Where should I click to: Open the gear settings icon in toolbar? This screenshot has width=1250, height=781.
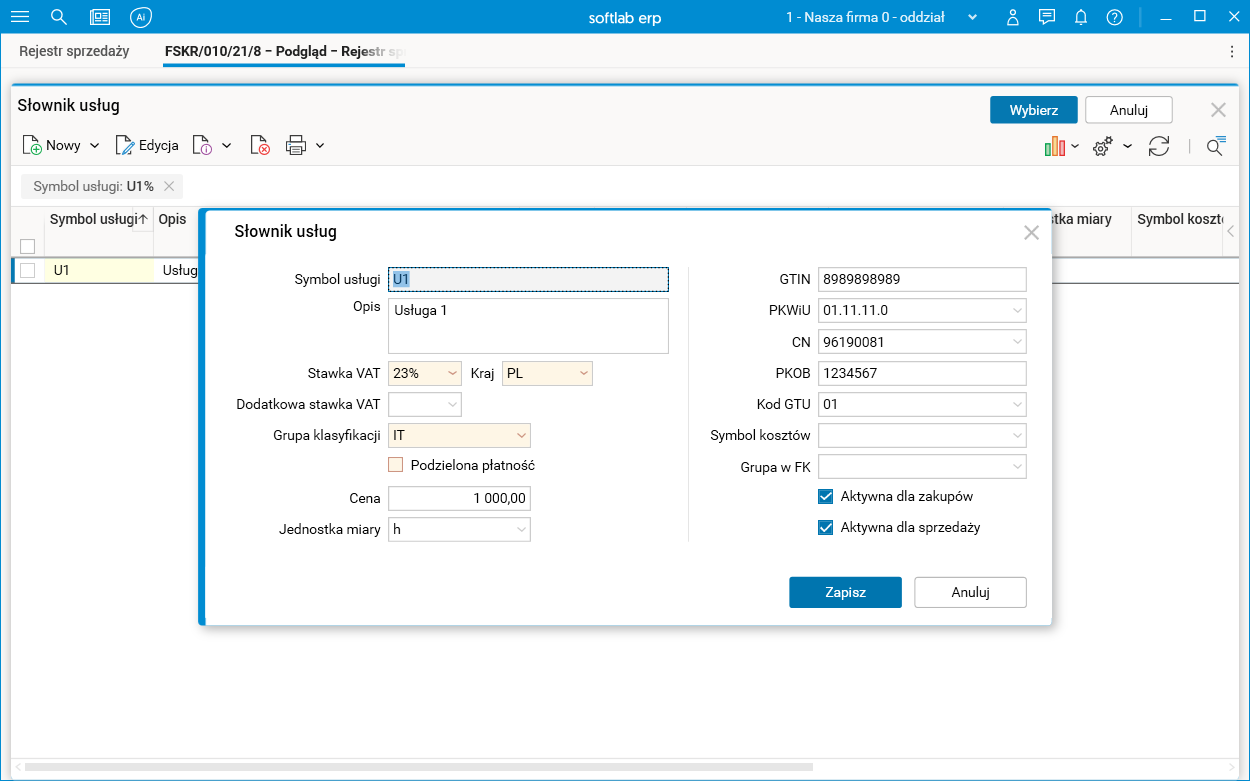tap(1103, 147)
